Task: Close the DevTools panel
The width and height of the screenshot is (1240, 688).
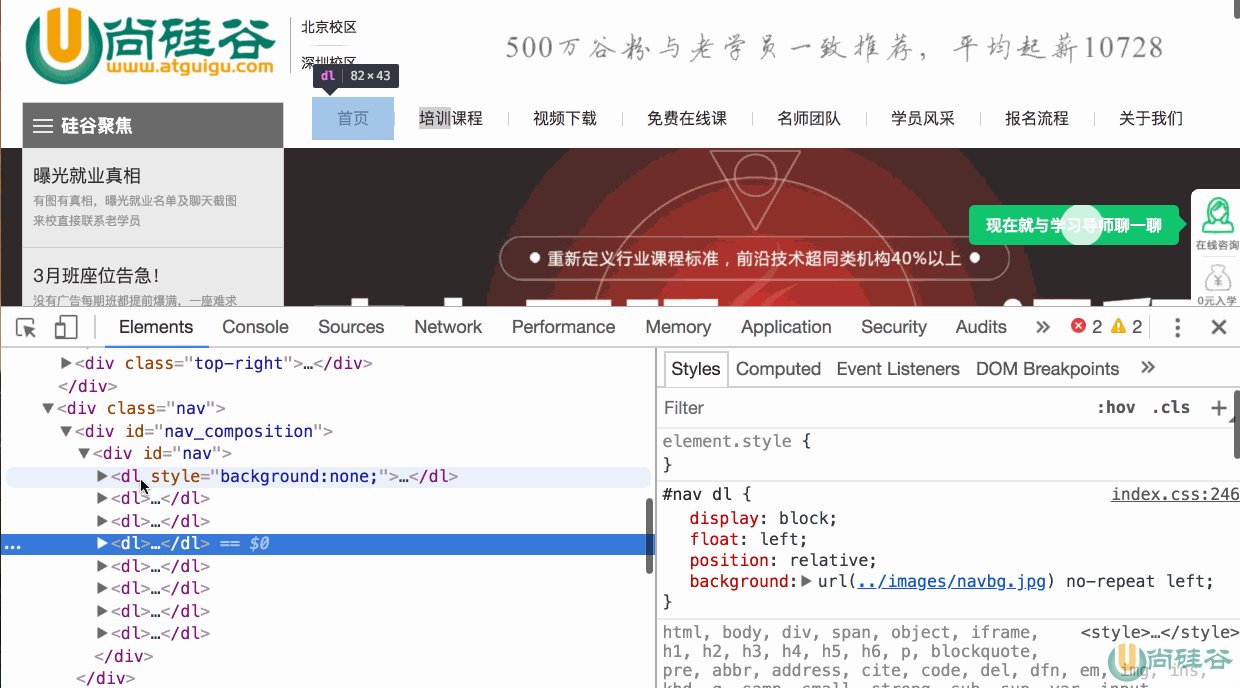Action: [1219, 327]
